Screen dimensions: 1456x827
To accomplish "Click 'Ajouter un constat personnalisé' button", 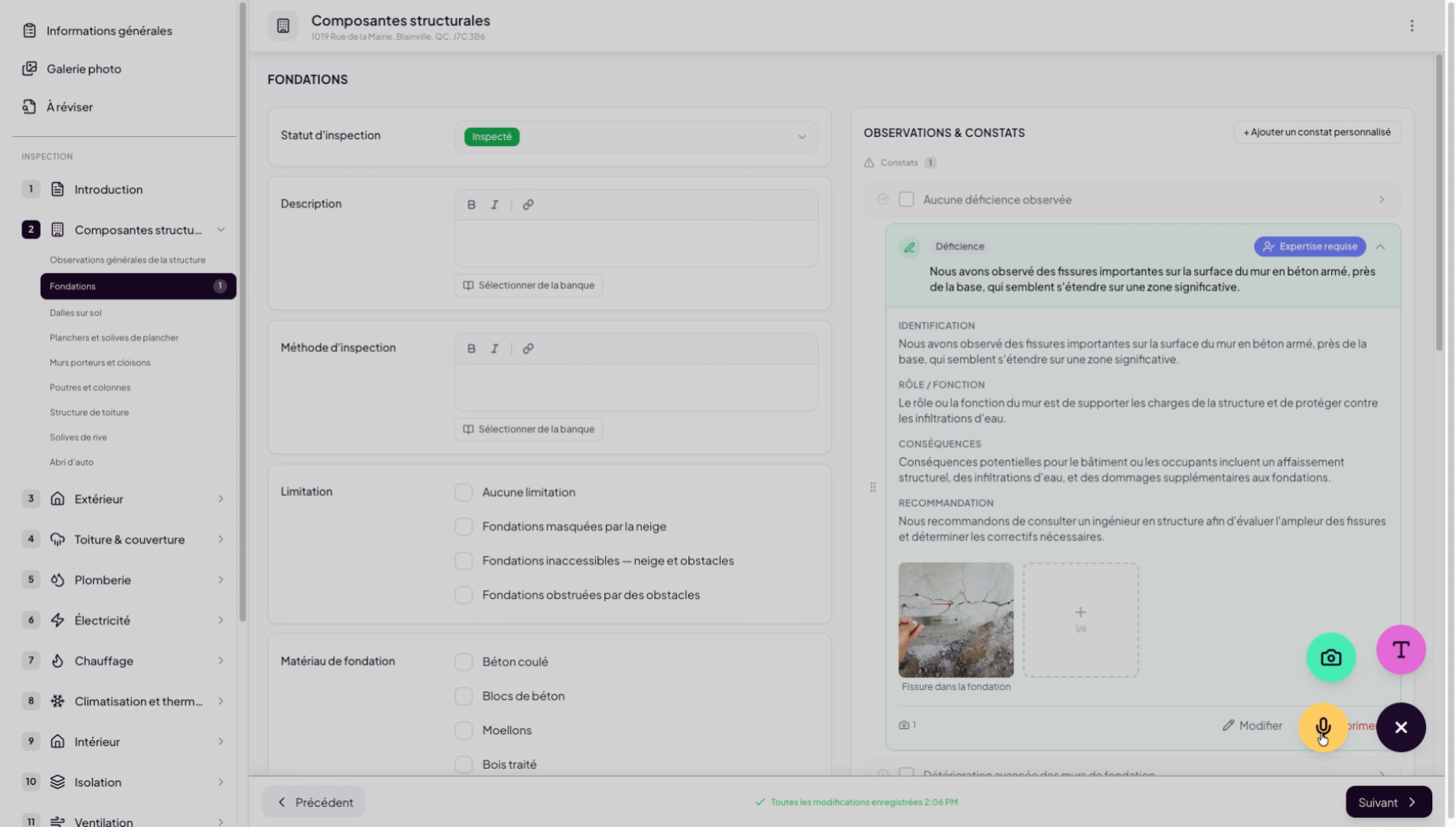I will coord(1316,132).
